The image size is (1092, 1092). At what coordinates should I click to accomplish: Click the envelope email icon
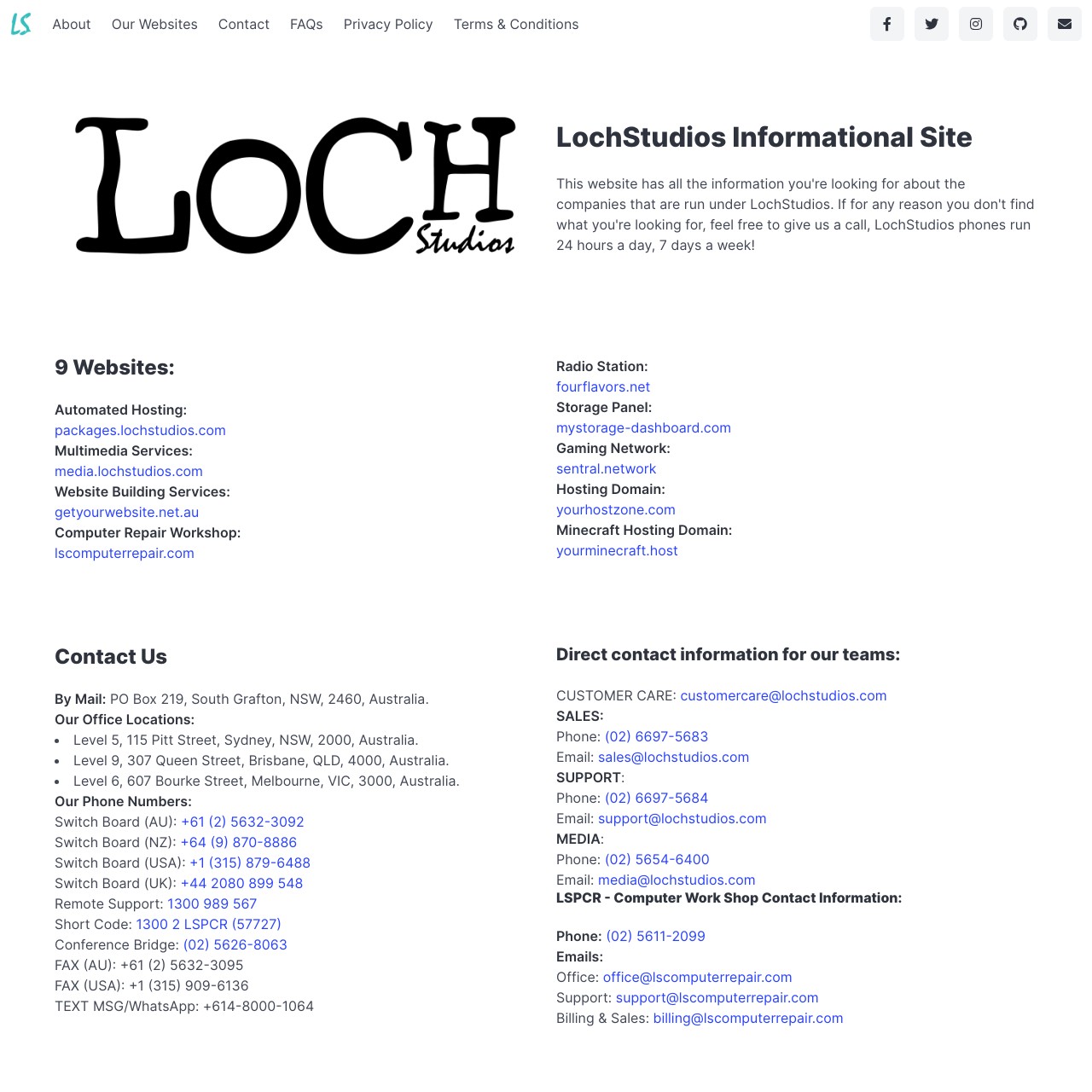click(x=1065, y=24)
